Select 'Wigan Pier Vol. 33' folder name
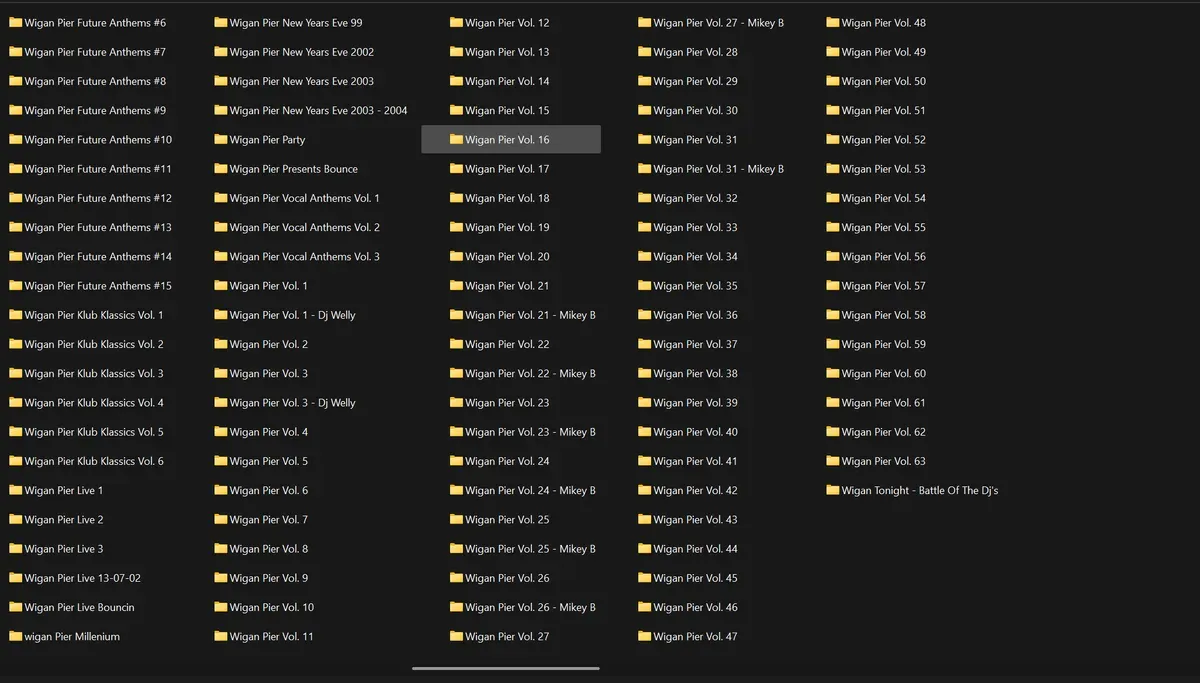 tap(695, 228)
